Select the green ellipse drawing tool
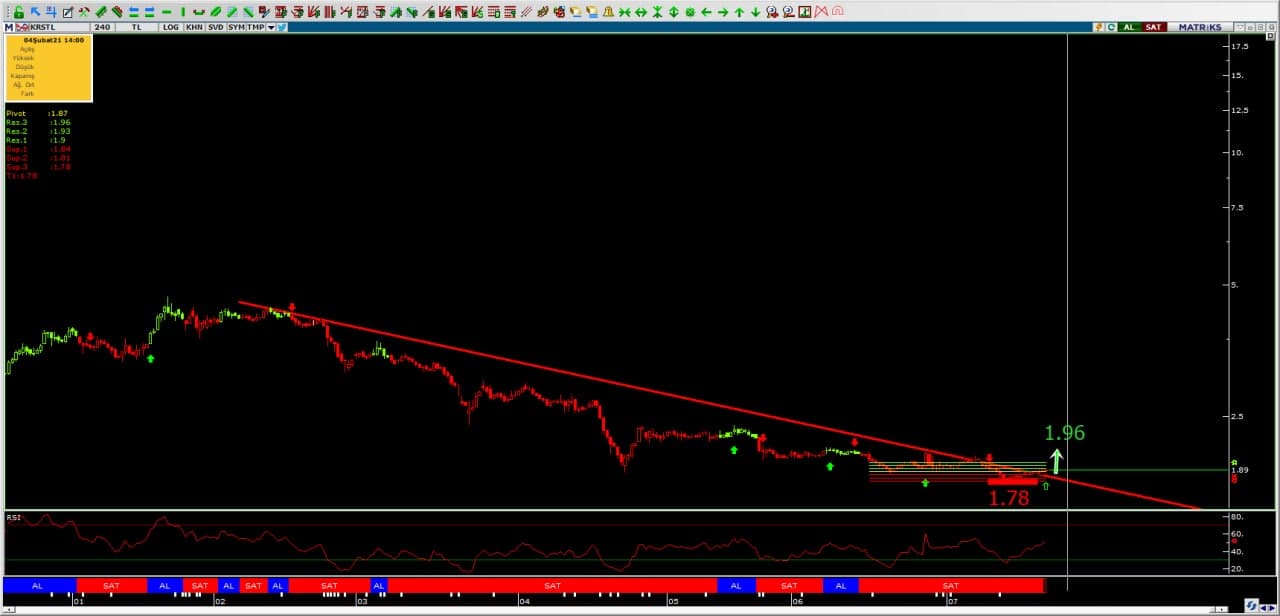Image resolution: width=1280 pixels, height=616 pixels. tap(215, 12)
